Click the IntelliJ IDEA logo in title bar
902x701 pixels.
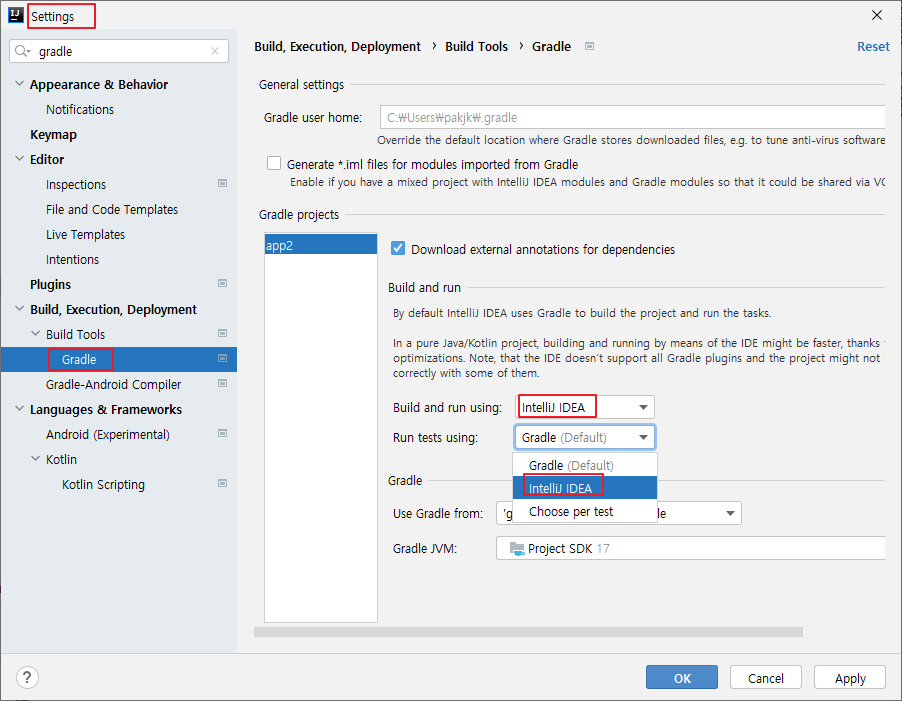tap(16, 15)
